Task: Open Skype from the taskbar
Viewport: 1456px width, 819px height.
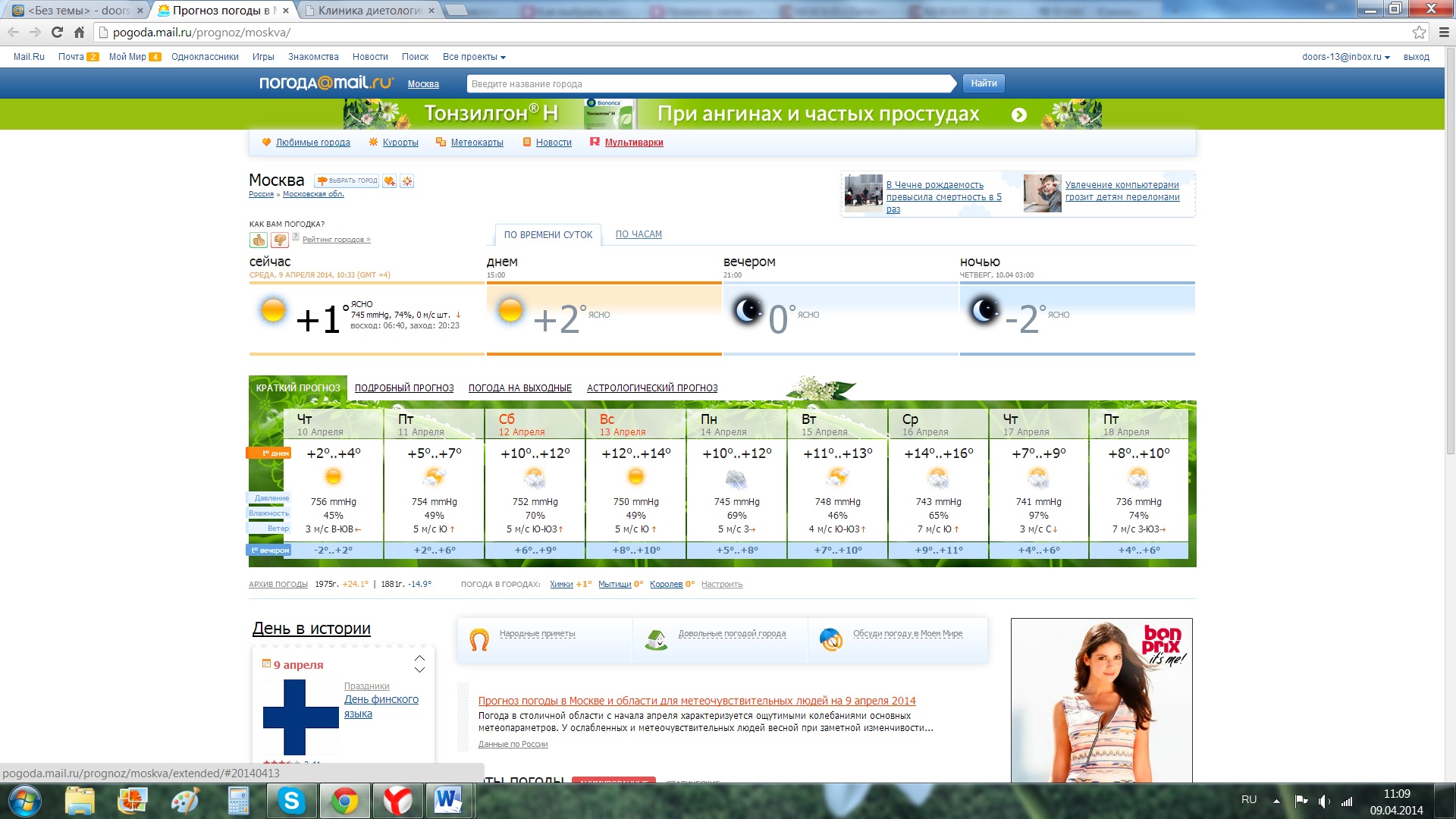Action: (x=291, y=801)
